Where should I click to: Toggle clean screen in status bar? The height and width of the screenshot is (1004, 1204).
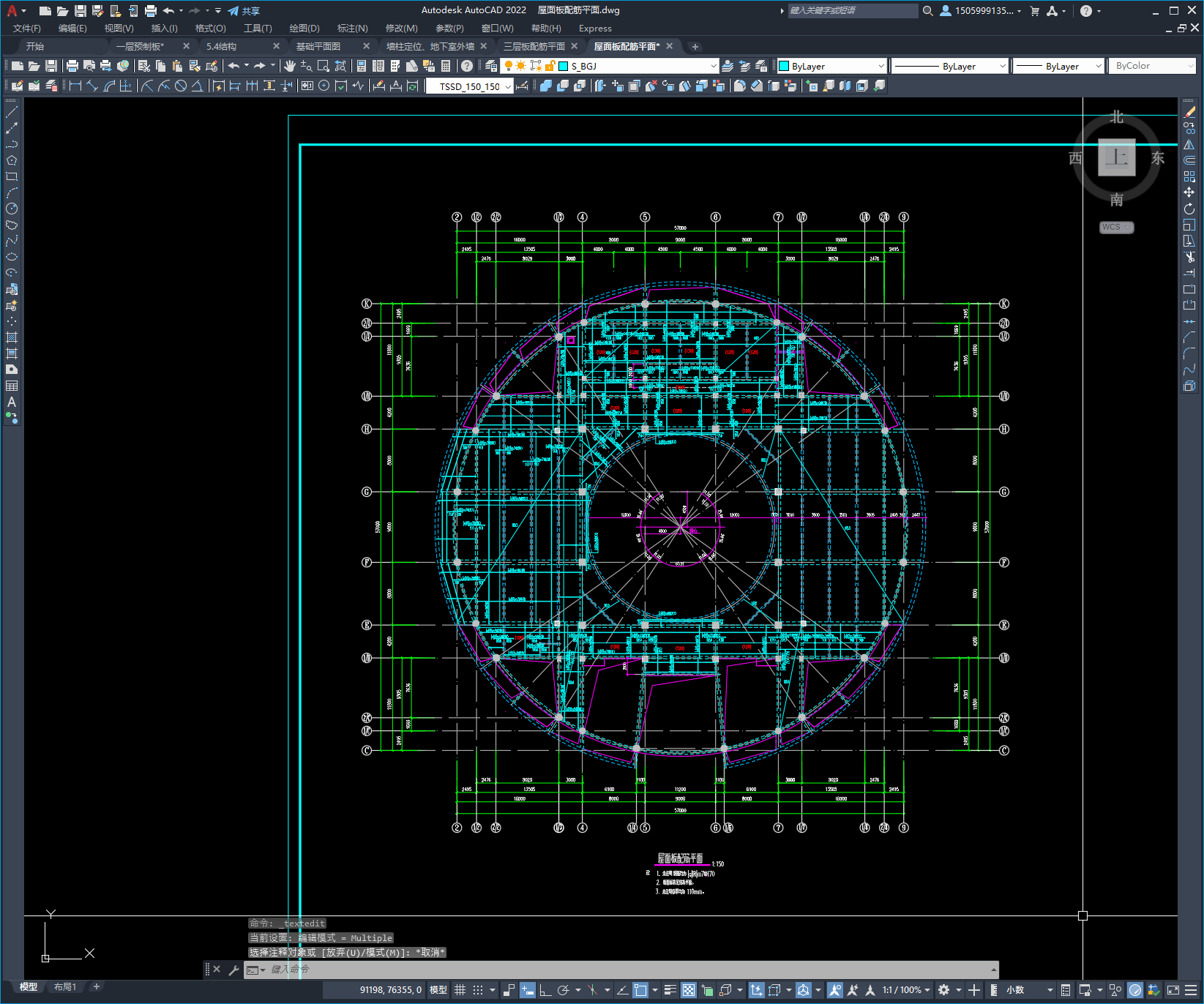1173,989
